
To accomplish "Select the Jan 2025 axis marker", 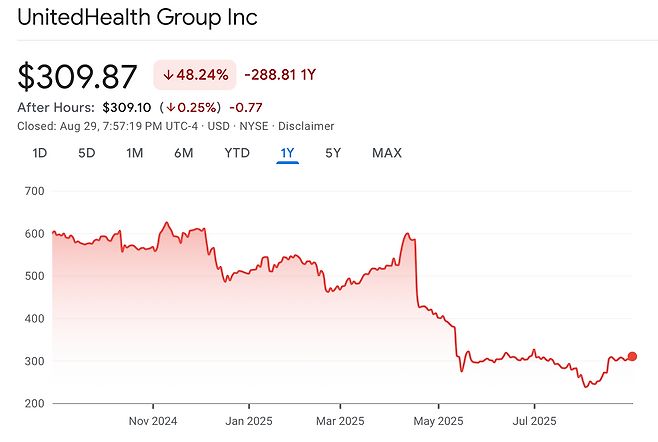I will pyautogui.click(x=249, y=421).
